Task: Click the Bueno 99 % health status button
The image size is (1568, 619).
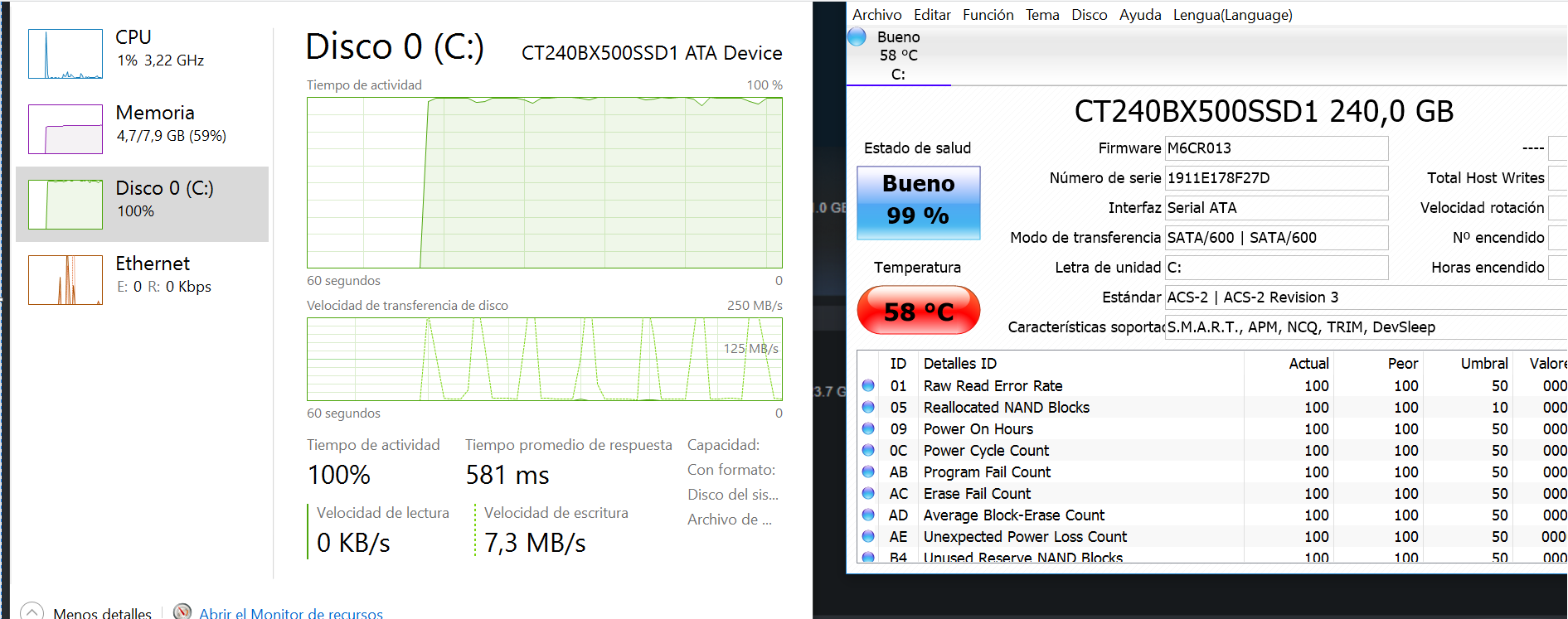Action: 919,203
